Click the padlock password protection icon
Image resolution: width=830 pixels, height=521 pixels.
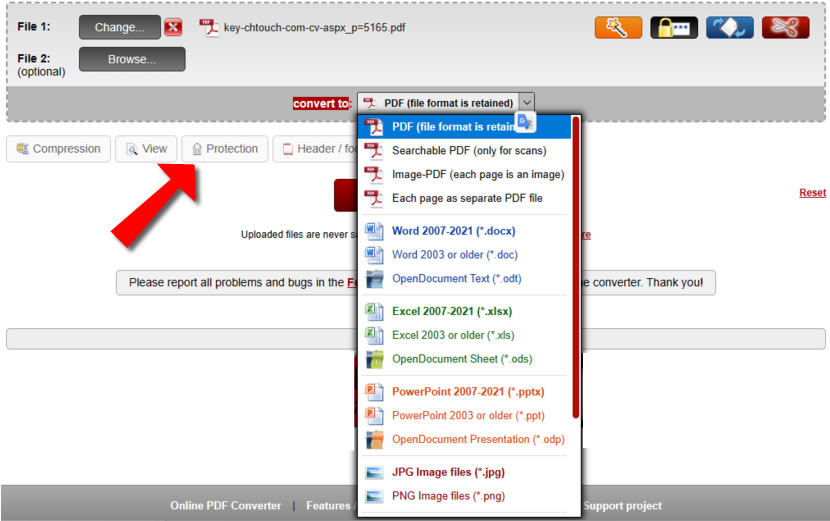[674, 28]
